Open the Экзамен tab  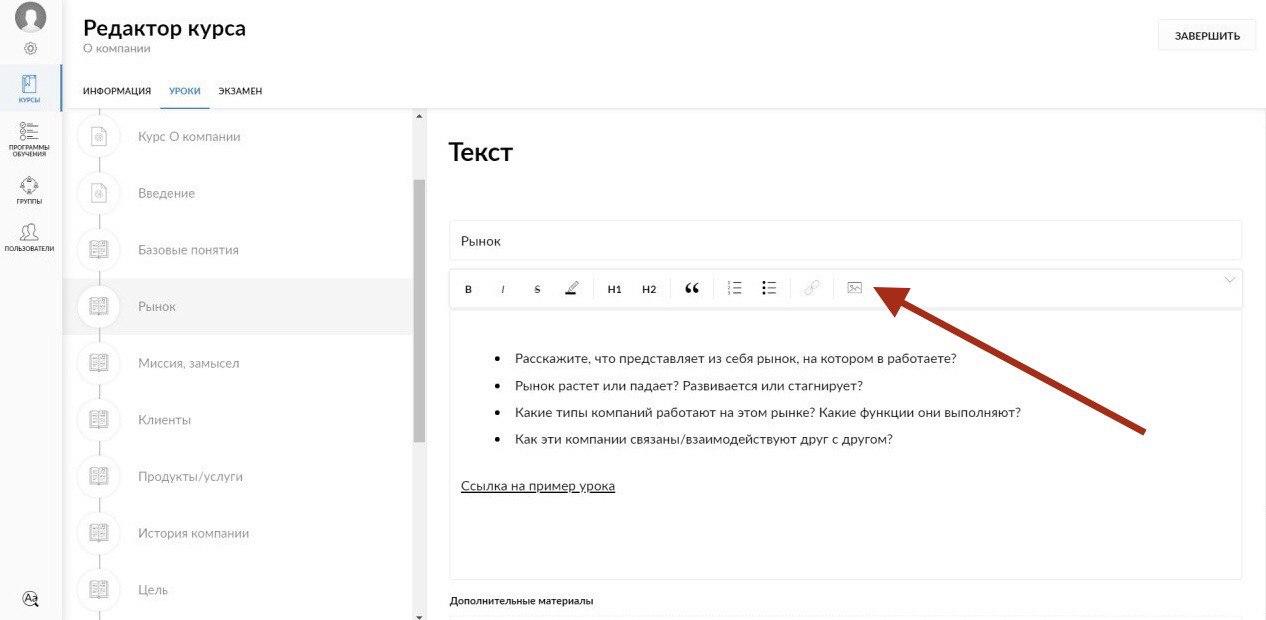[x=240, y=91]
